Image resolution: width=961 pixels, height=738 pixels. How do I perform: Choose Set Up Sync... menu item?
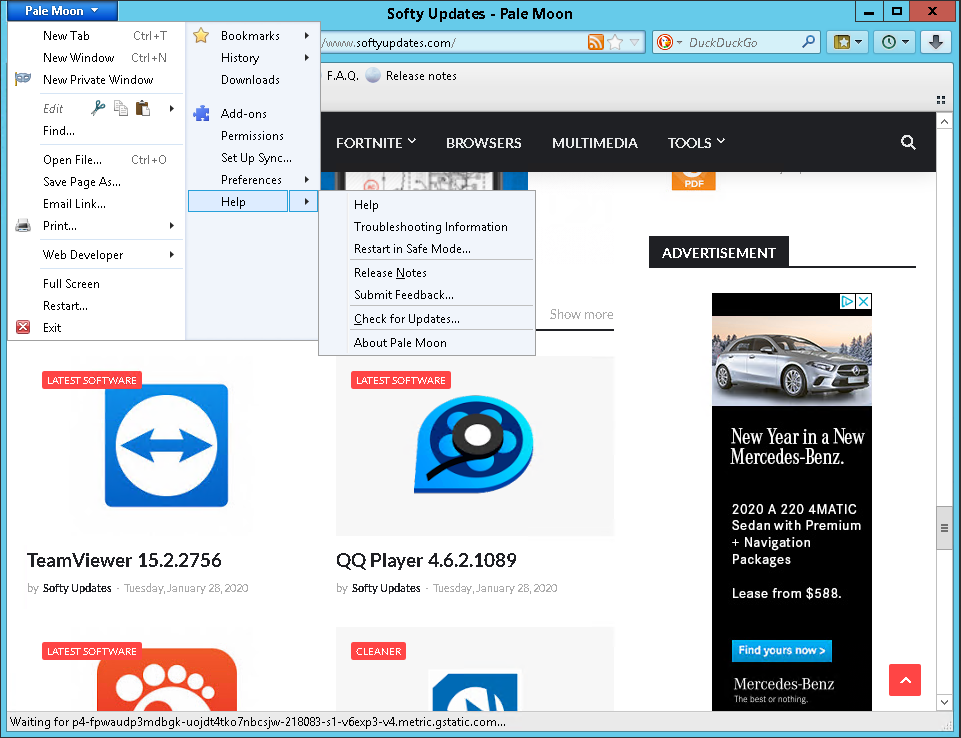click(x=254, y=158)
